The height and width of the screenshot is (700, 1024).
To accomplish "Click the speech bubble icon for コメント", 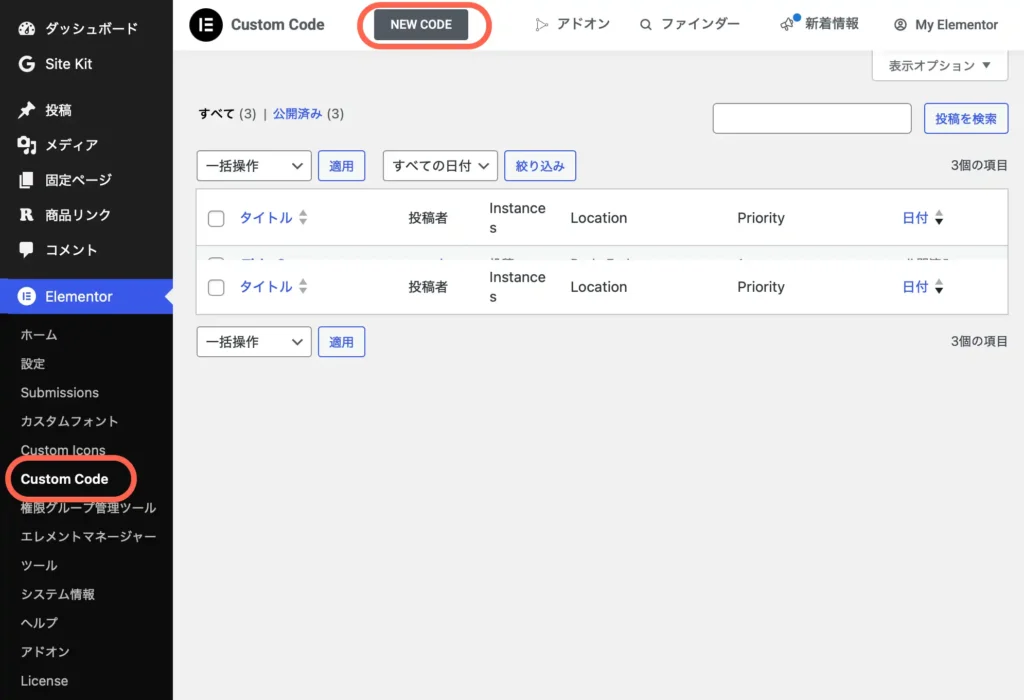I will click(27, 249).
